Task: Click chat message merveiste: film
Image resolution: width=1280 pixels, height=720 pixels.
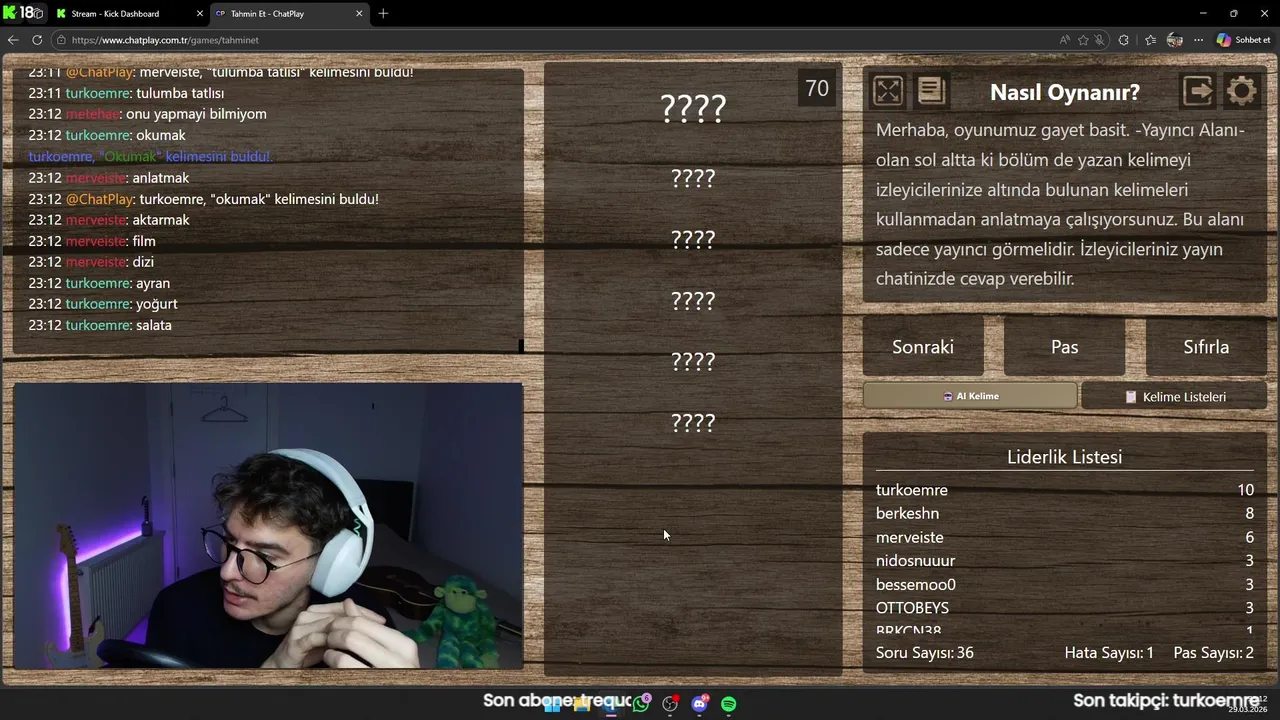Action: pyautogui.click(x=92, y=241)
